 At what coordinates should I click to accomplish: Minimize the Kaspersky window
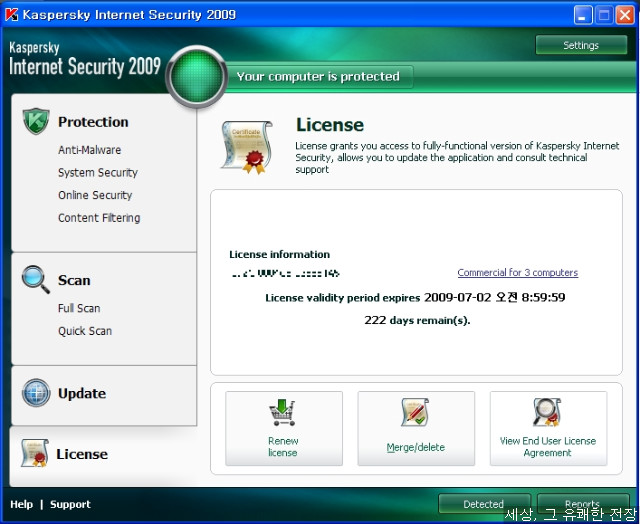click(583, 16)
